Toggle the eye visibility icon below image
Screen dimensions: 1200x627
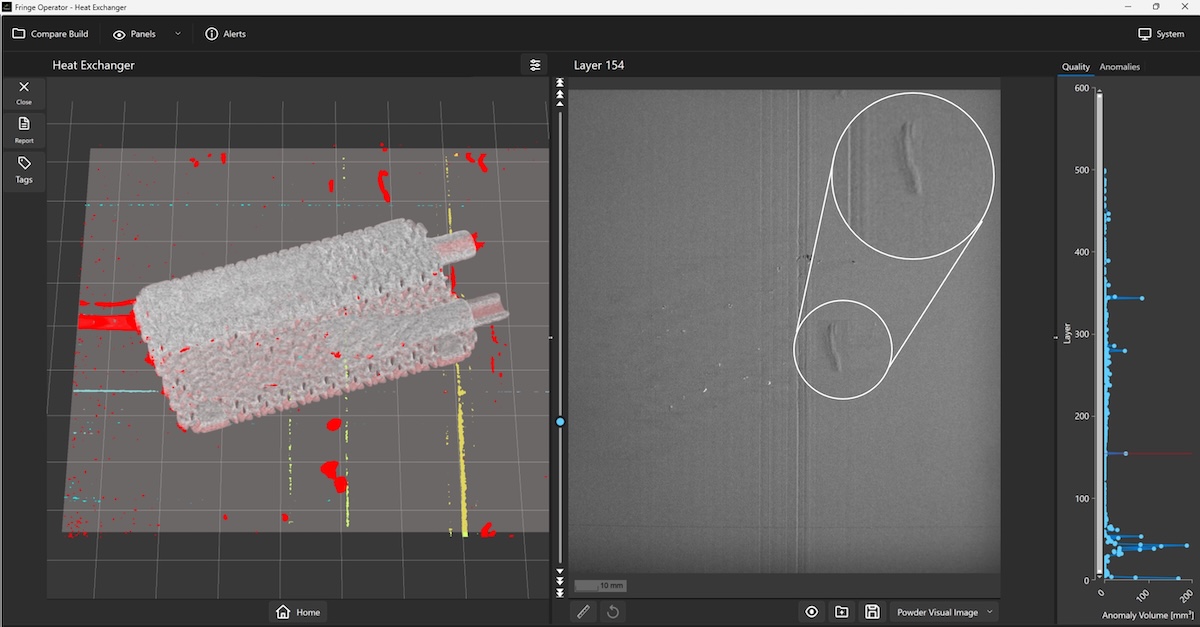pyautogui.click(x=811, y=611)
